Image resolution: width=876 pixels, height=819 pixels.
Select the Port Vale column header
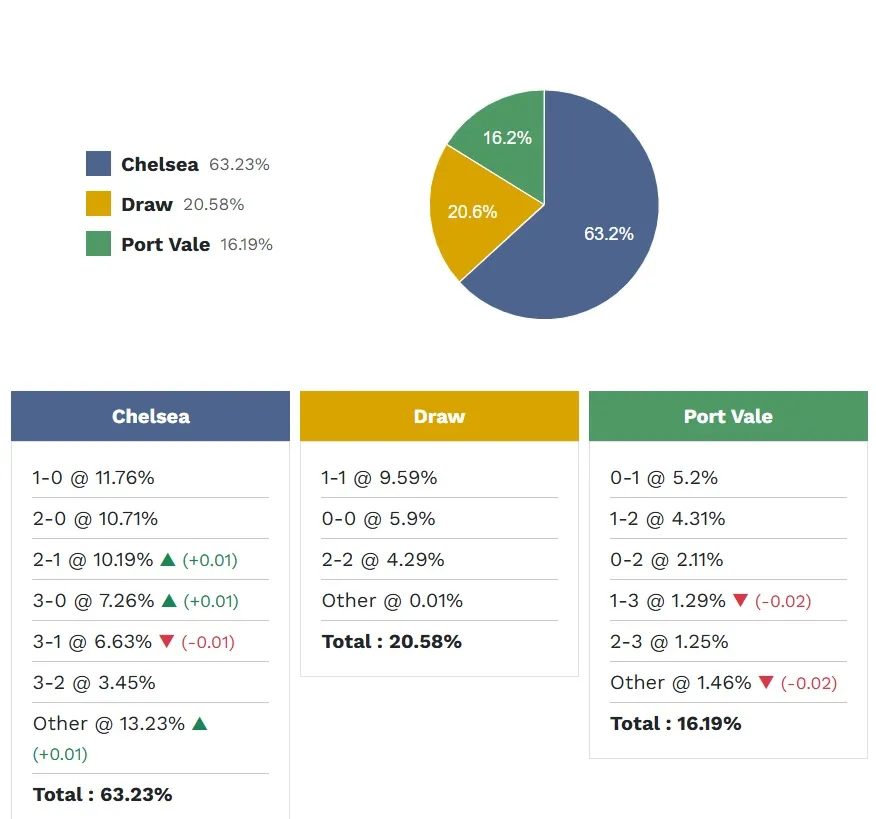pos(728,416)
